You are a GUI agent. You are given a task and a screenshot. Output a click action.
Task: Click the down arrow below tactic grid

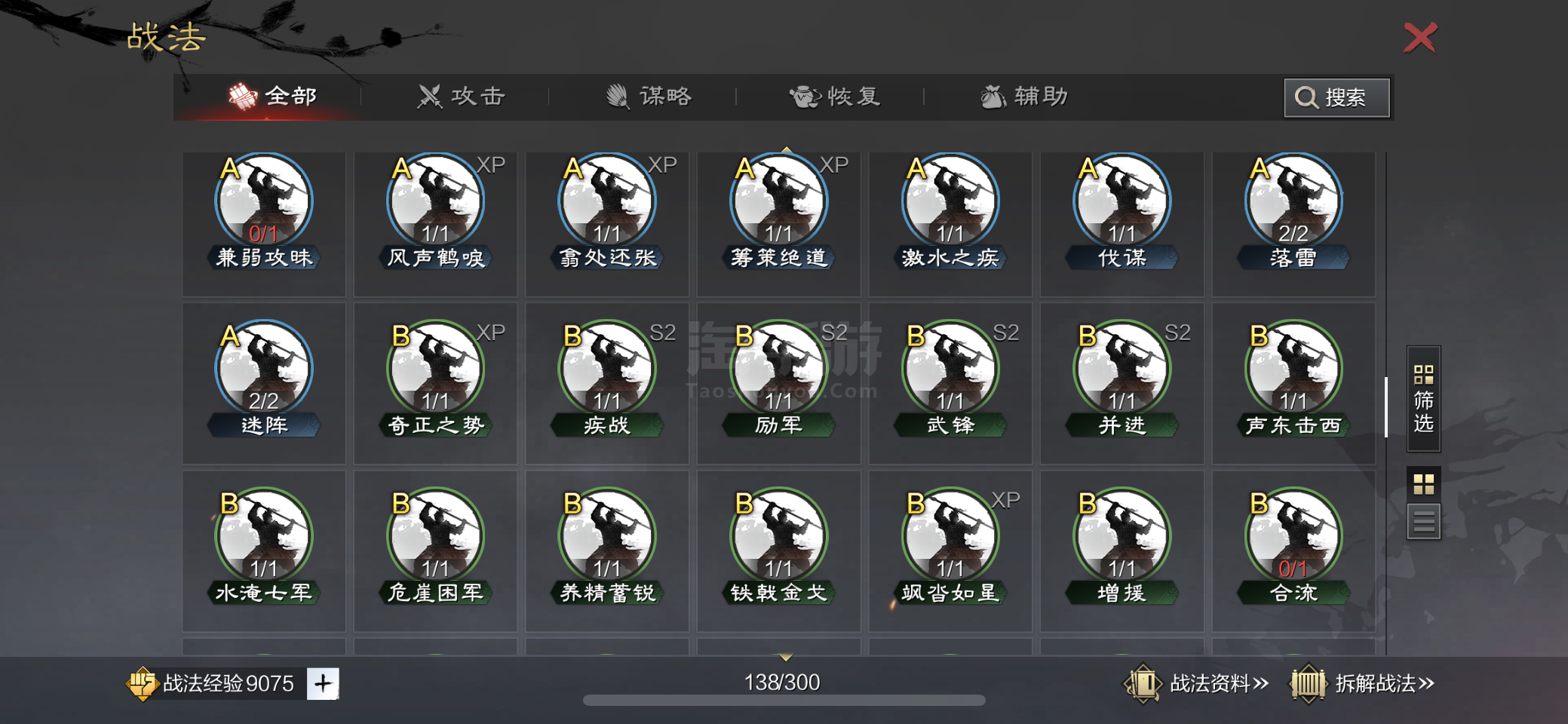[785, 658]
